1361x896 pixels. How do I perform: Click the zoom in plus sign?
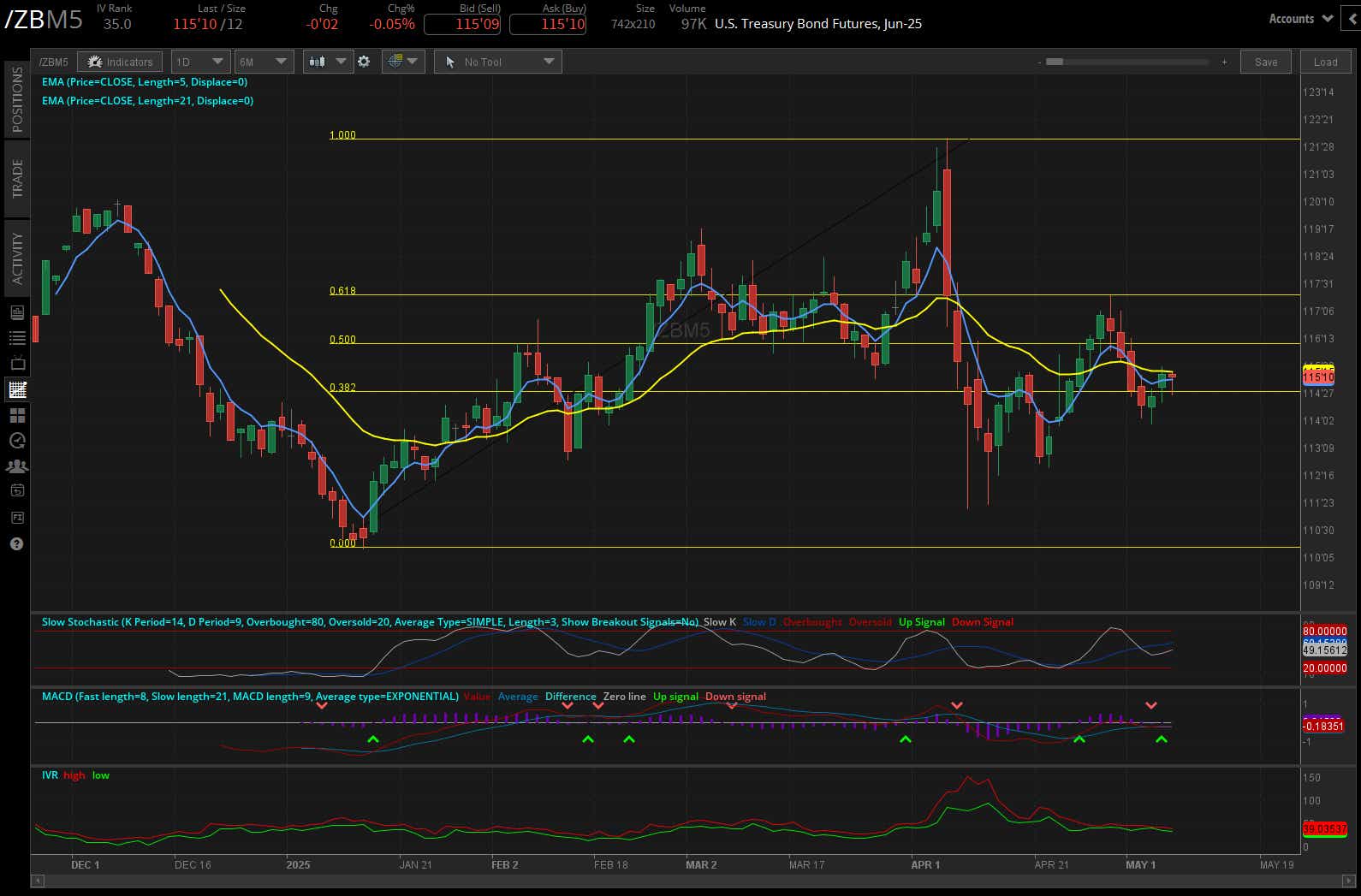[1224, 62]
